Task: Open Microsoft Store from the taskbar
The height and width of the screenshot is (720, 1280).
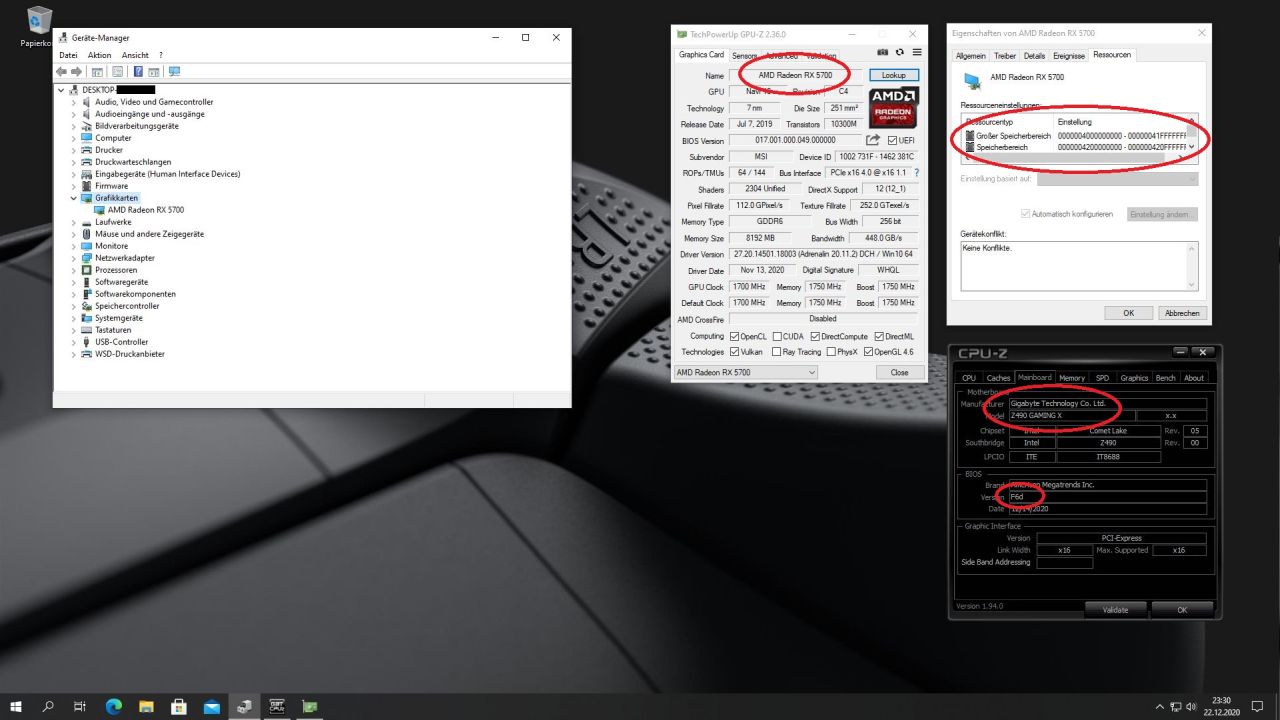Action: tap(179, 706)
